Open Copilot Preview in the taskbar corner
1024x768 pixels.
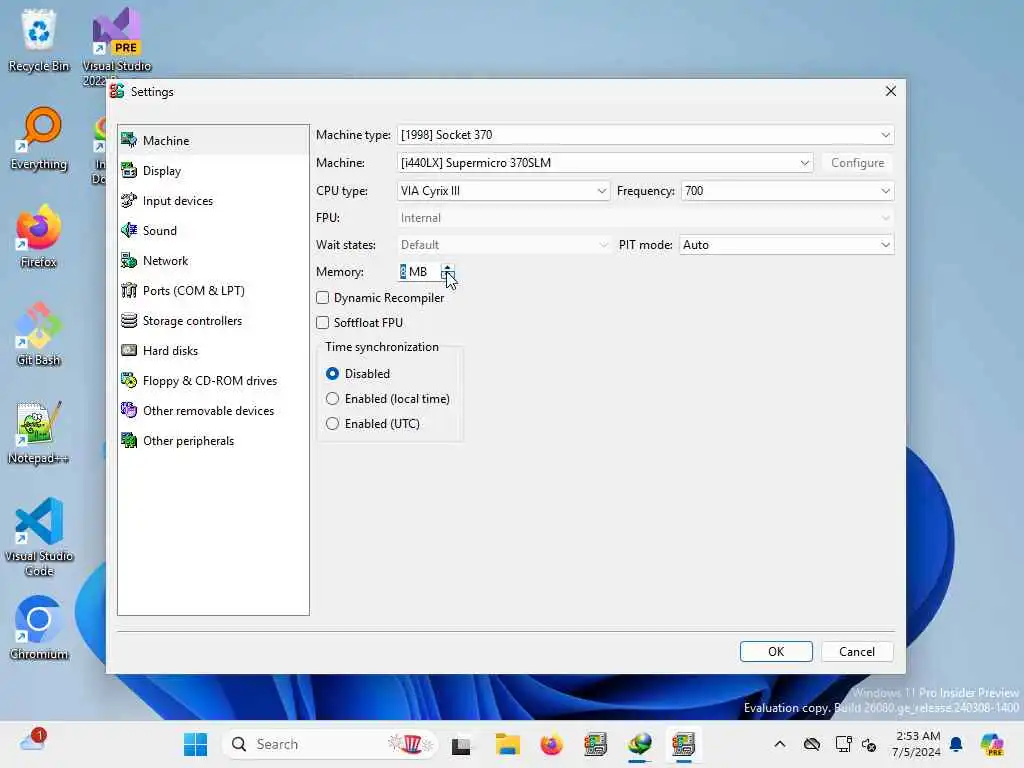(992, 744)
